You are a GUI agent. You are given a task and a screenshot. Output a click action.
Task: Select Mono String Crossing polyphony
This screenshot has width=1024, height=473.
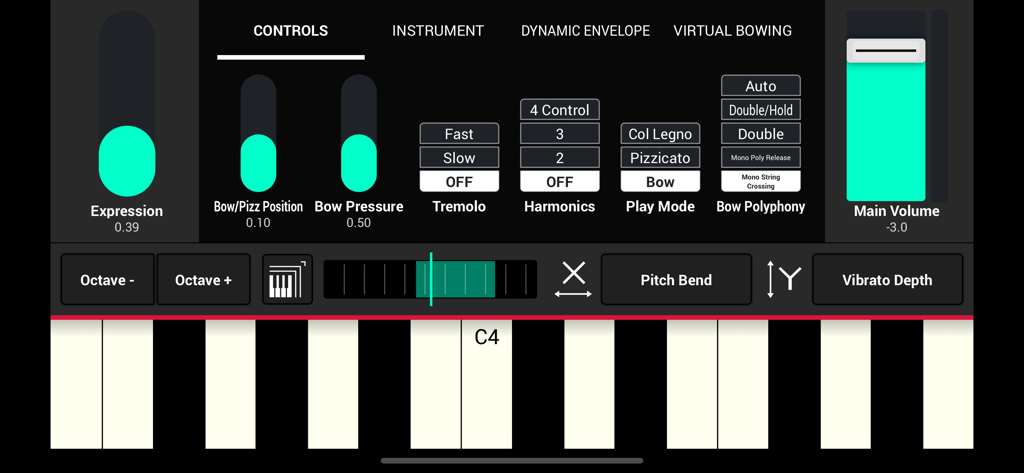pyautogui.click(x=761, y=182)
